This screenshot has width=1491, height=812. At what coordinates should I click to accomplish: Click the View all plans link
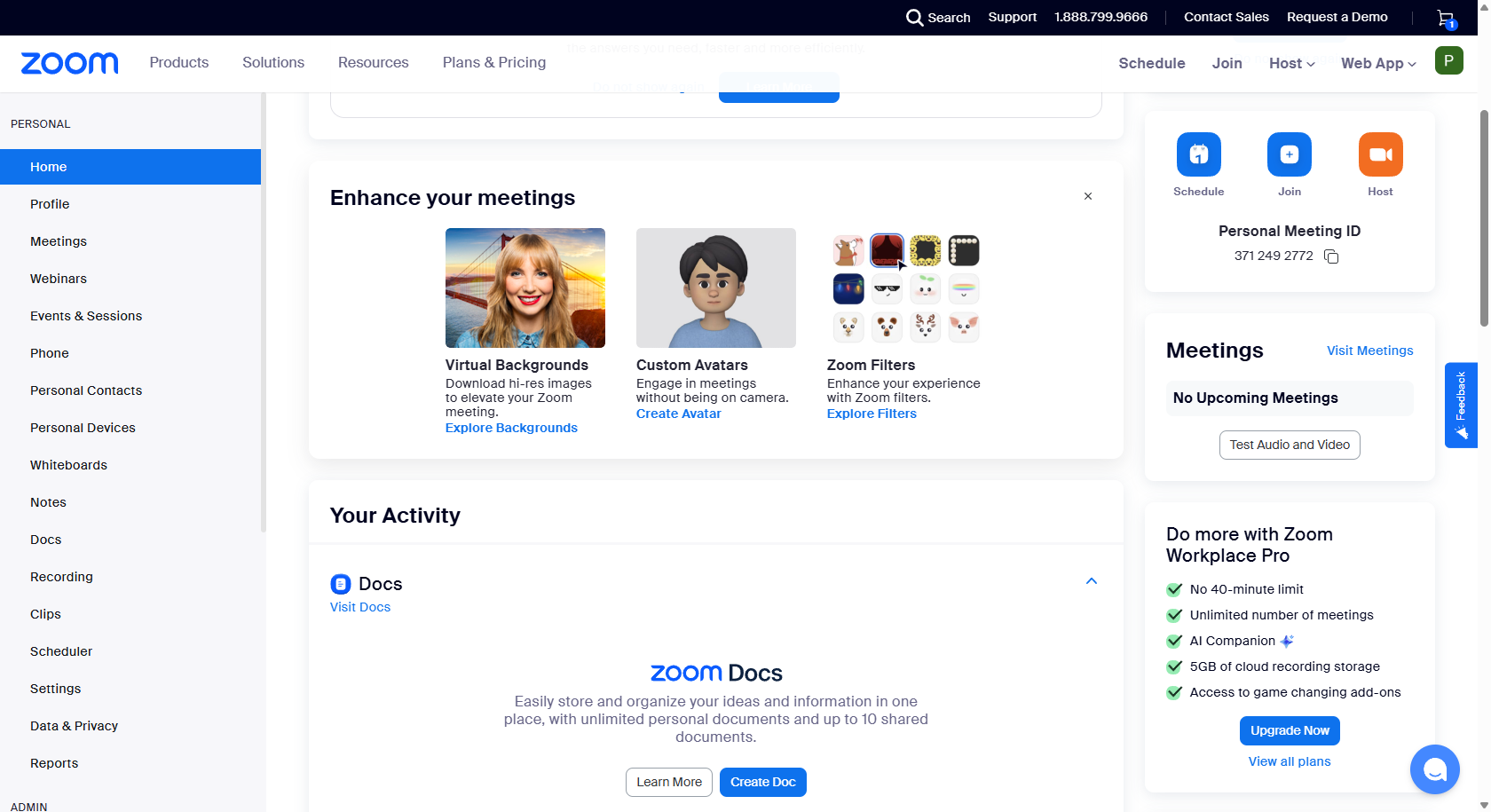[x=1290, y=761]
